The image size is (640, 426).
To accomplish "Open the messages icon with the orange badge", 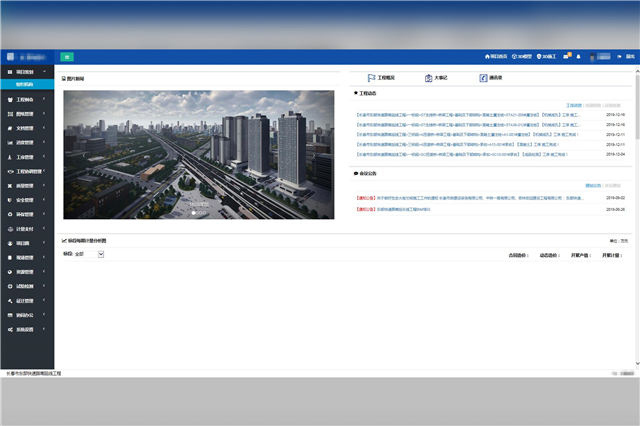I will [x=566, y=57].
